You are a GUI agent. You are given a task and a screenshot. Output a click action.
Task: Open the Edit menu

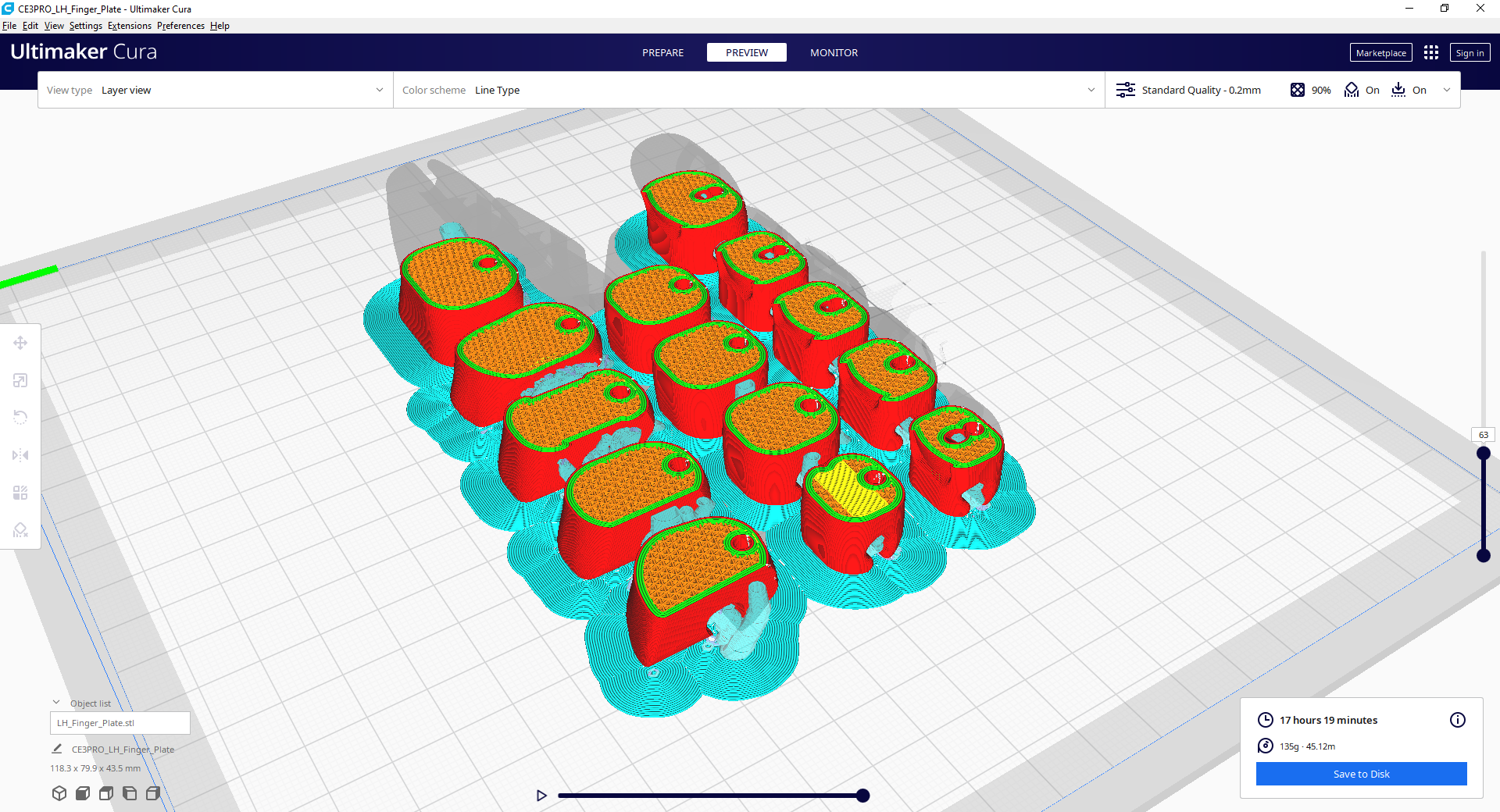pyautogui.click(x=30, y=26)
